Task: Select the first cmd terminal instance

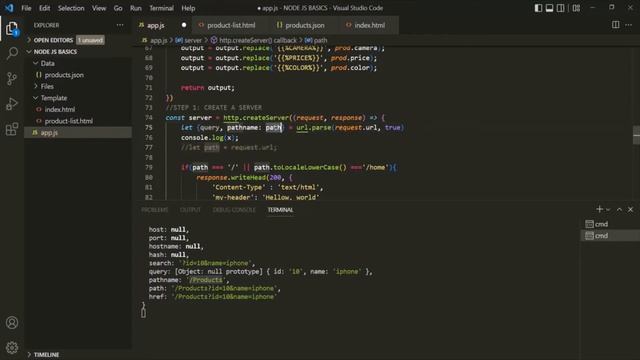Action: coord(610,224)
